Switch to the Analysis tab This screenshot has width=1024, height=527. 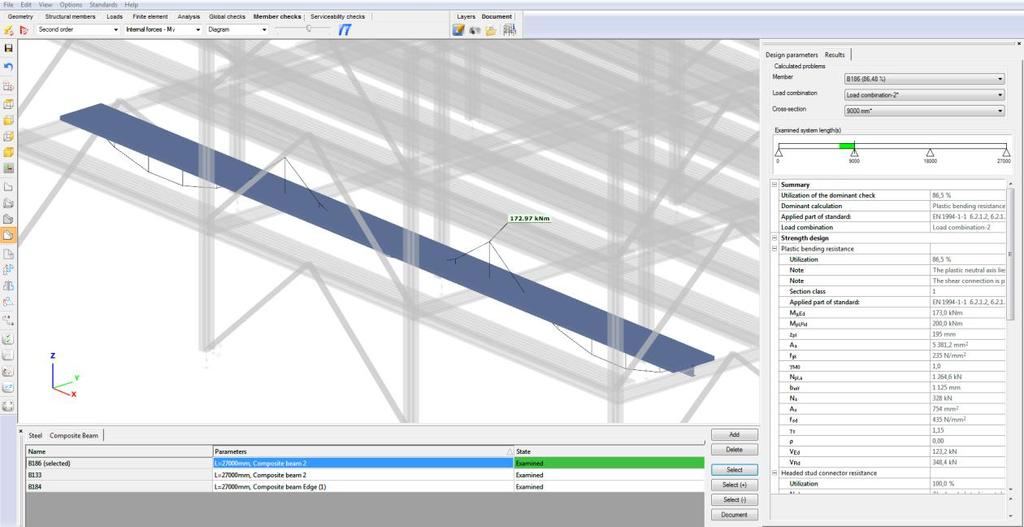189,16
